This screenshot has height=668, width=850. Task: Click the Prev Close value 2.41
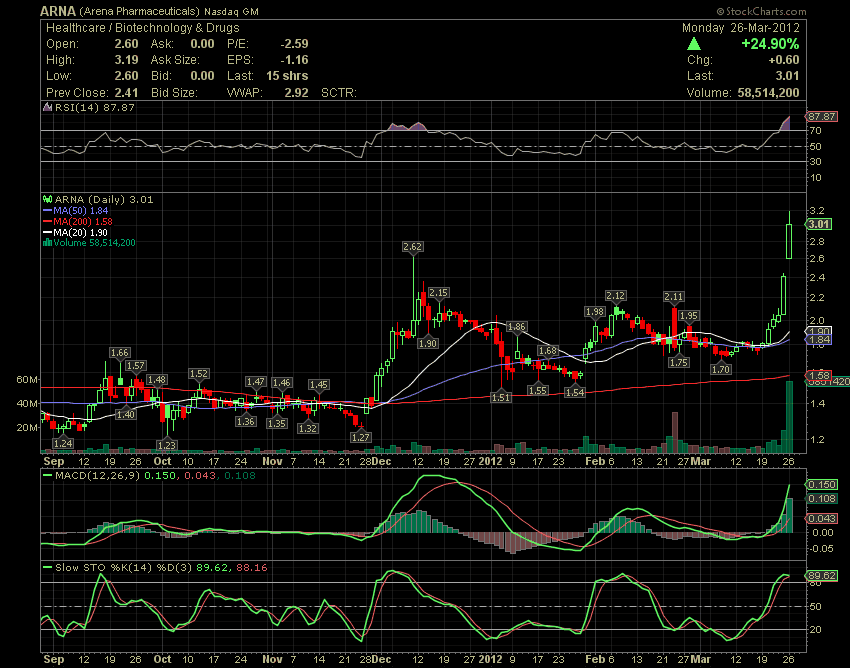pos(126,93)
